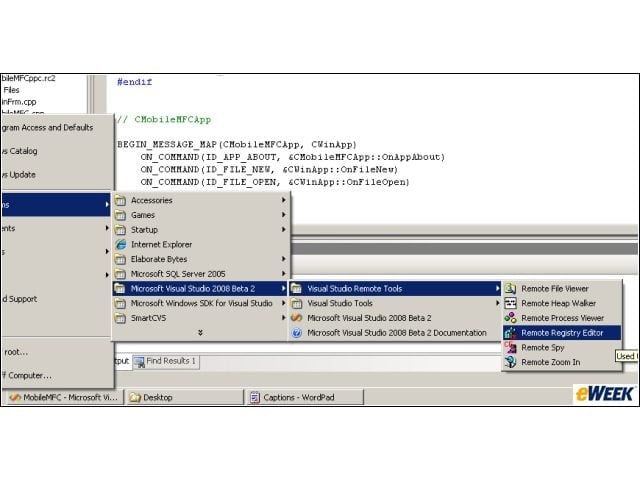The width and height of the screenshot is (640, 480).
Task: Click Elaborate Bytes folder icon
Action: click(120, 259)
